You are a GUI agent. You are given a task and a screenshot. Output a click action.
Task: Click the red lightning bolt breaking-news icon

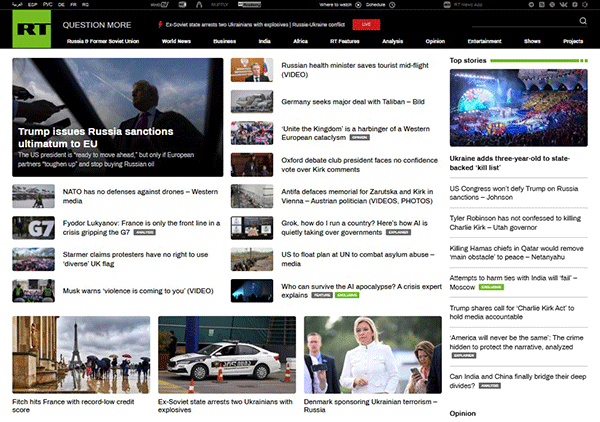click(x=160, y=24)
